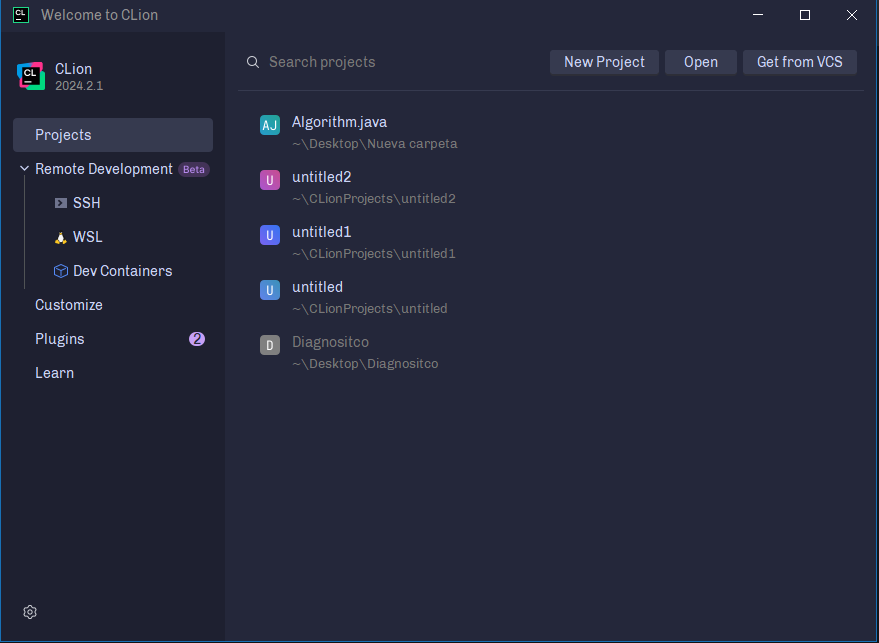879x643 pixels.
Task: Click the AJ icon of Algorithm.java
Action: coord(270,125)
